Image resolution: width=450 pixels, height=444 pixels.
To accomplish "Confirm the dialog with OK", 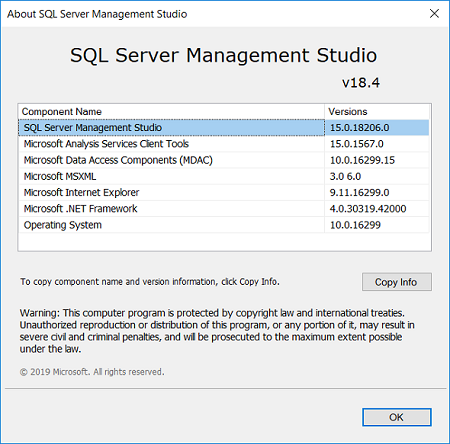I will (x=397, y=417).
